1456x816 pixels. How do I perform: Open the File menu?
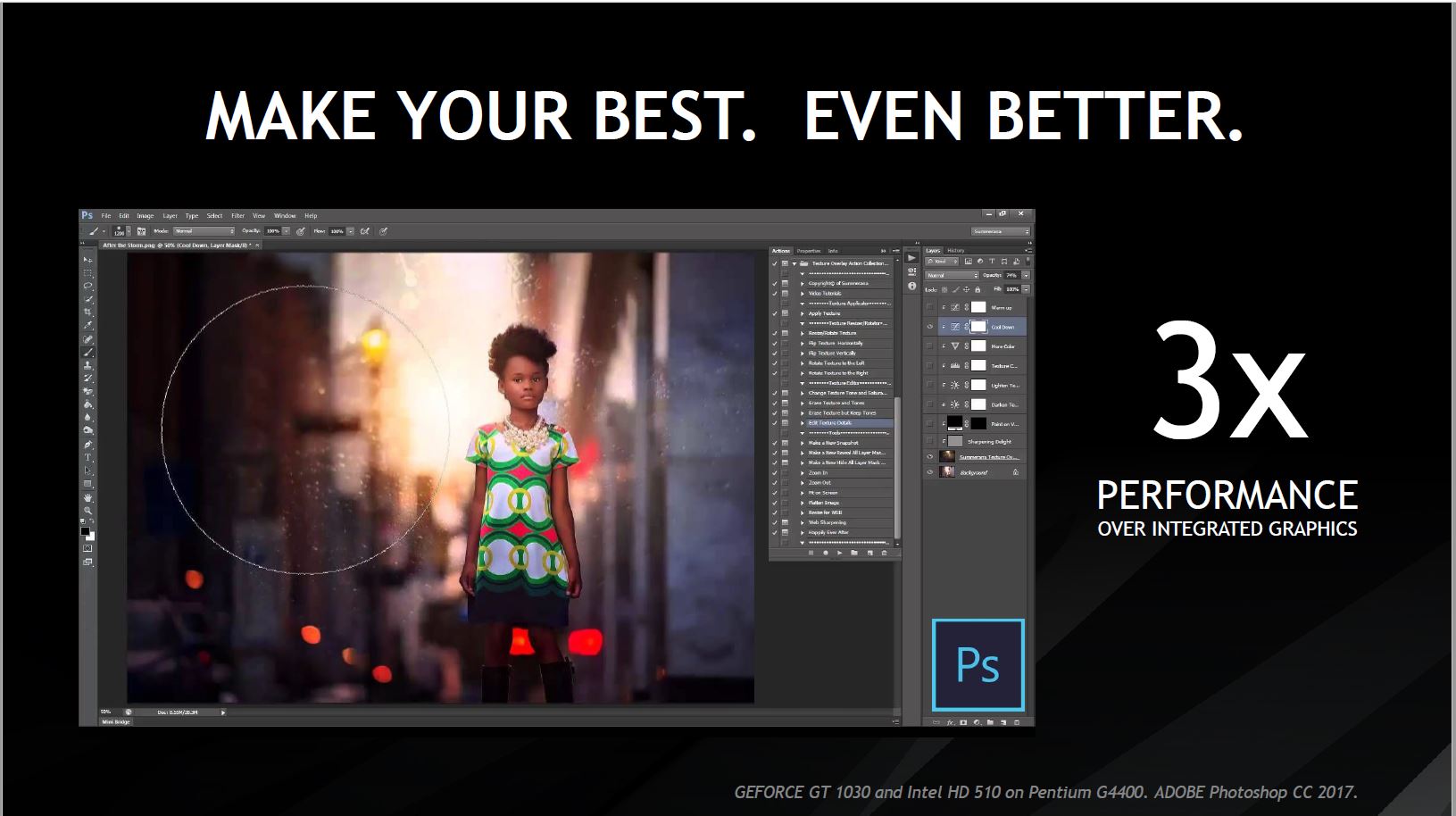(106, 216)
